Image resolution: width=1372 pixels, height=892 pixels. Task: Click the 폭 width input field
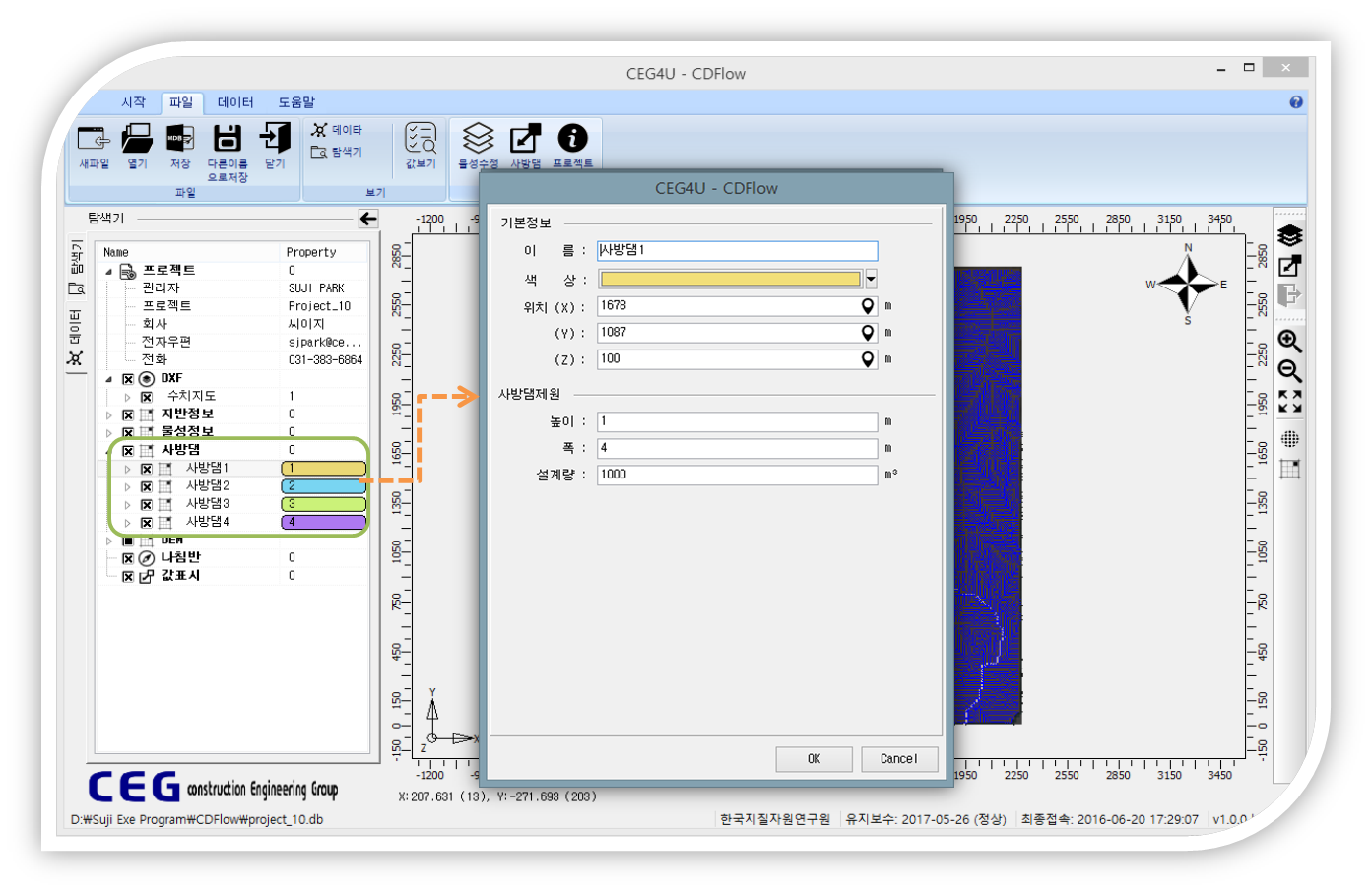737,448
